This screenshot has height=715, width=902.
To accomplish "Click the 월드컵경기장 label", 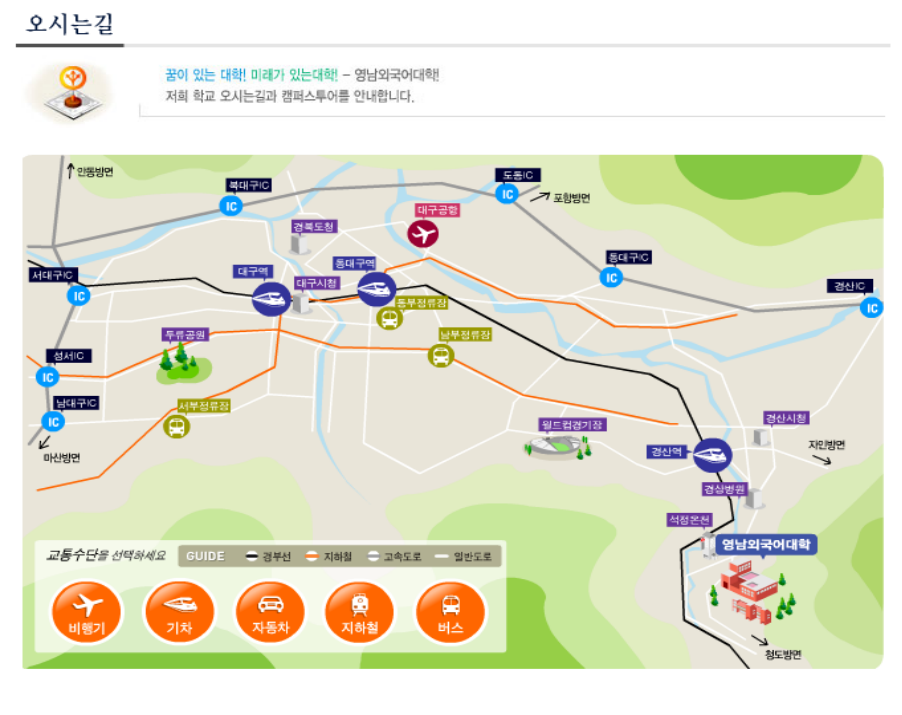I will pos(572,425).
